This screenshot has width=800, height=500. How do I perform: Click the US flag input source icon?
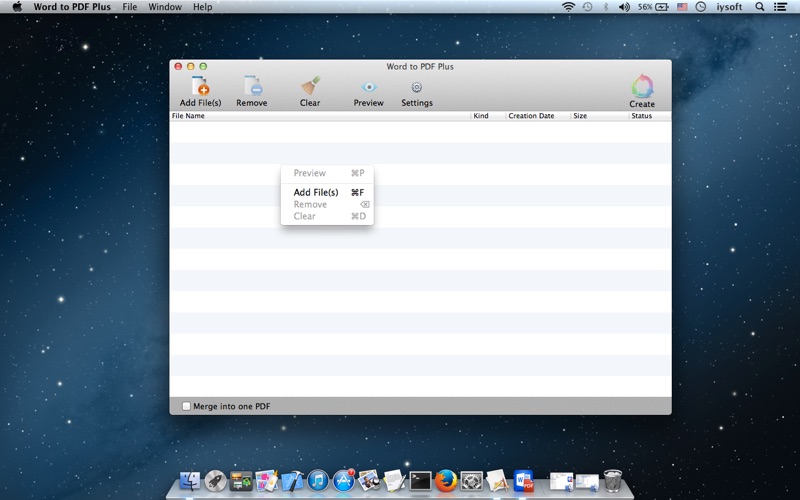pos(682,7)
